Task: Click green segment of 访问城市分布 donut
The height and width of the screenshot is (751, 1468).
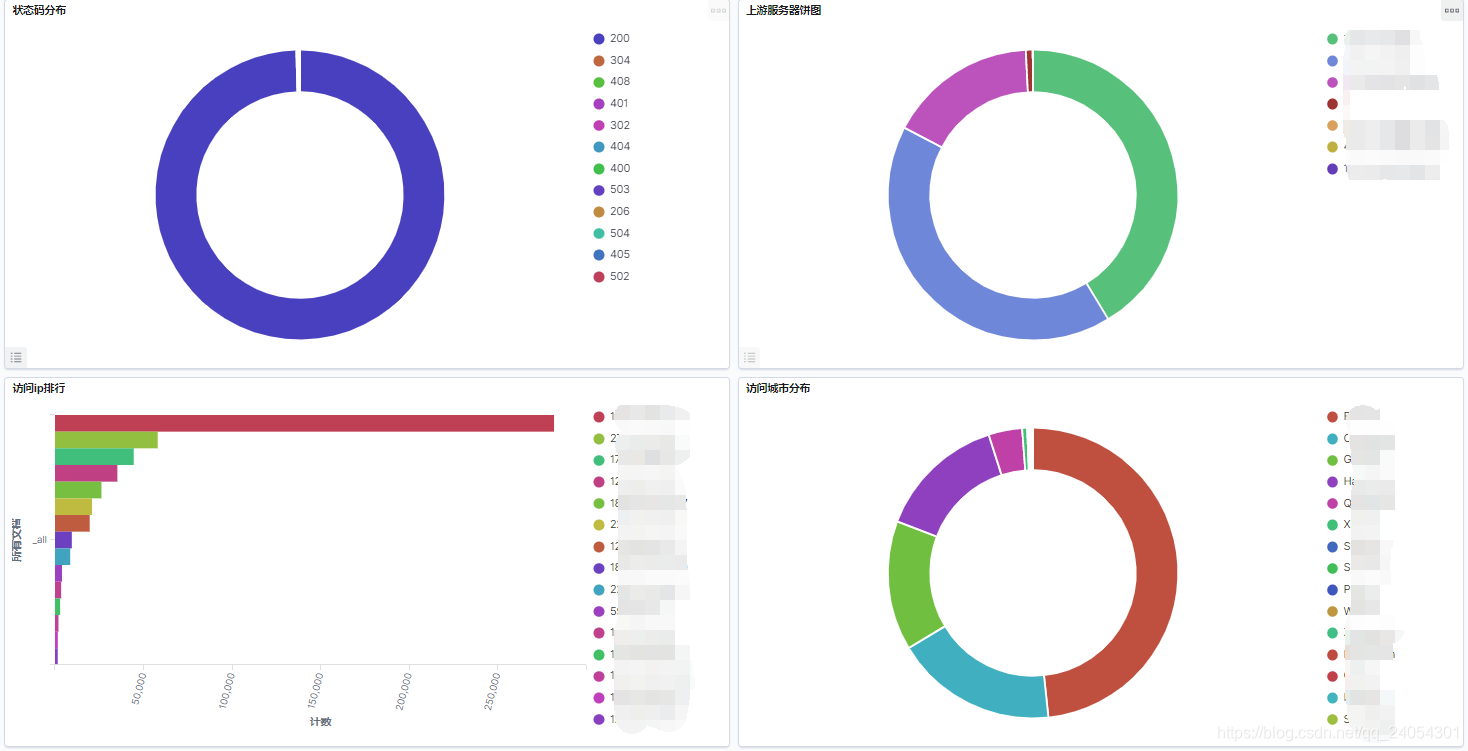Action: [x=908, y=585]
